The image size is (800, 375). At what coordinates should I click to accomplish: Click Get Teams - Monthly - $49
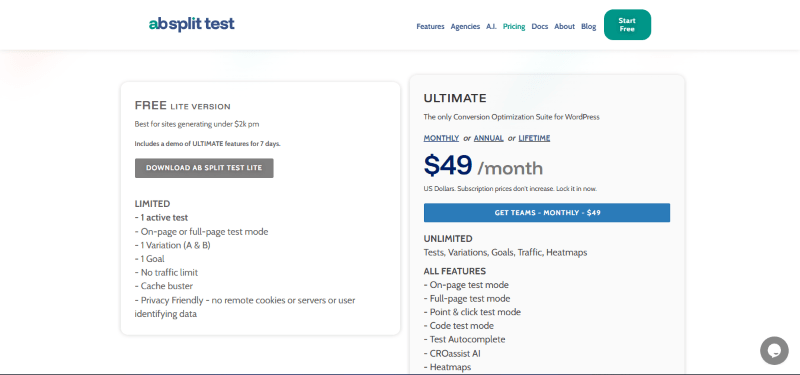pyautogui.click(x=547, y=213)
